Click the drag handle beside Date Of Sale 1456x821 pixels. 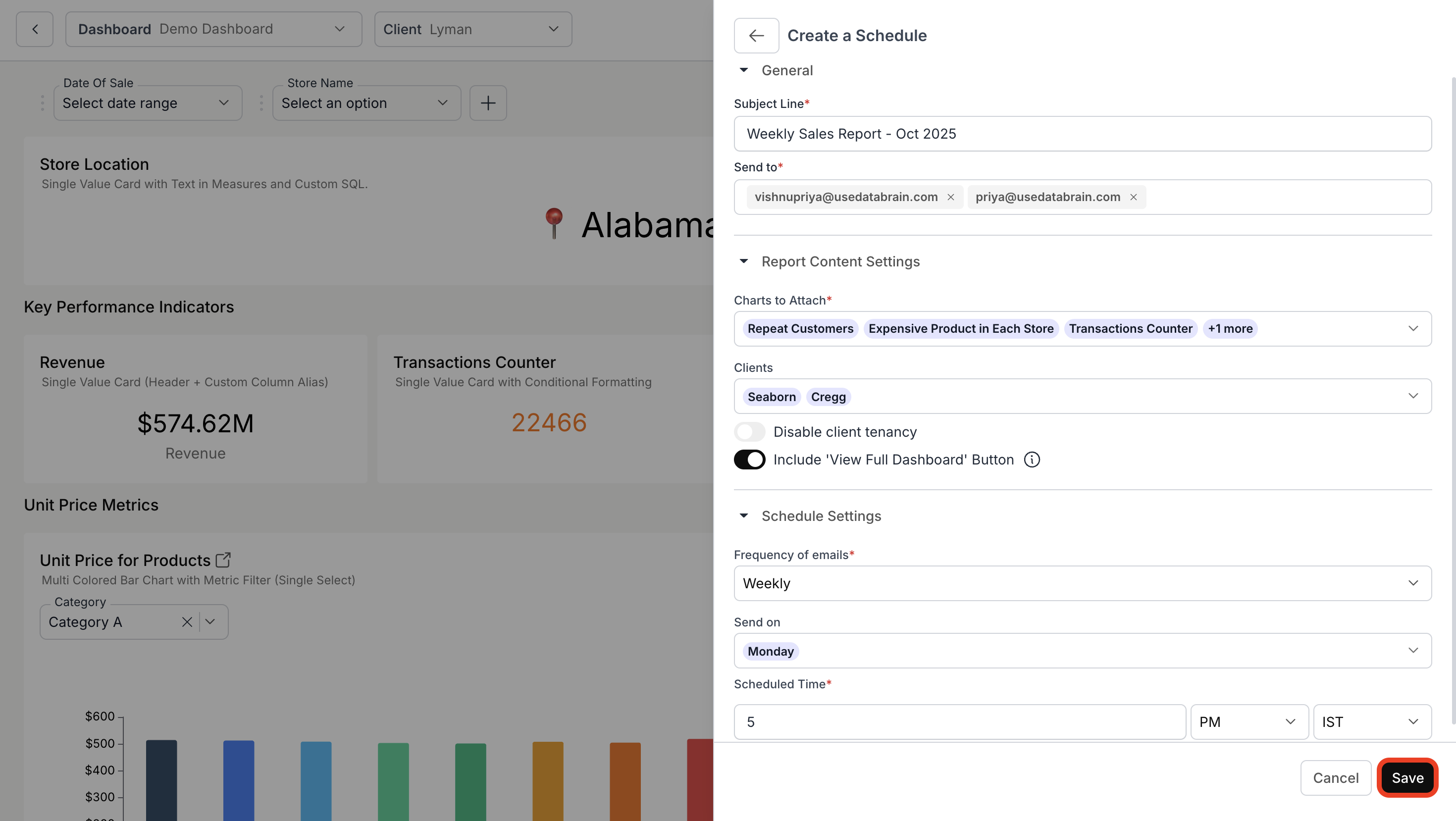[43, 103]
